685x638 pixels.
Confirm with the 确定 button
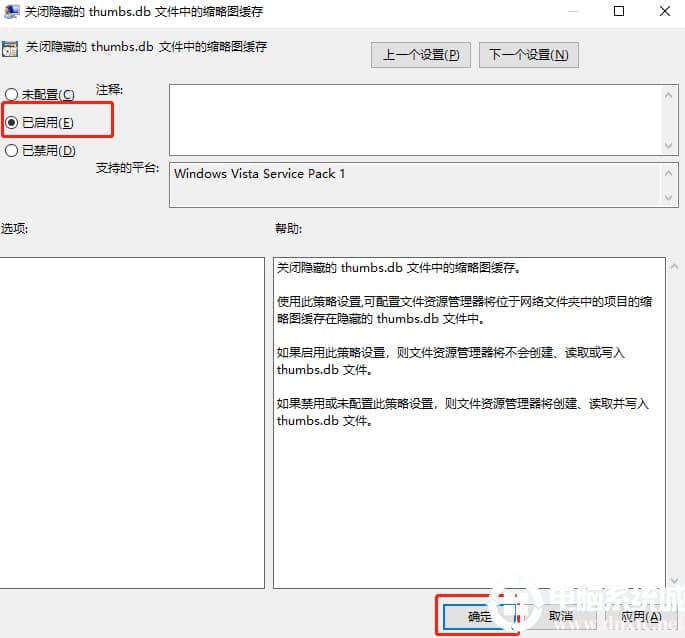coord(480,617)
